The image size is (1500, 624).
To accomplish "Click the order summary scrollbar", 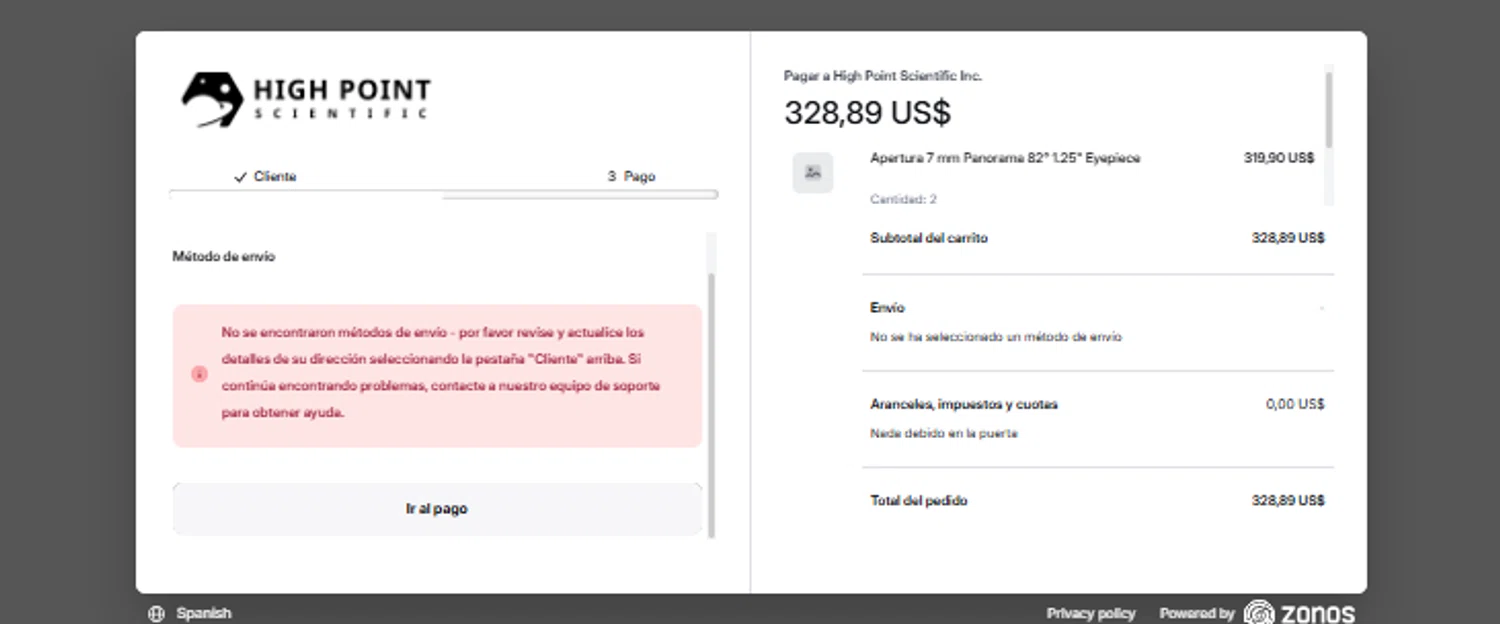I will [1329, 110].
